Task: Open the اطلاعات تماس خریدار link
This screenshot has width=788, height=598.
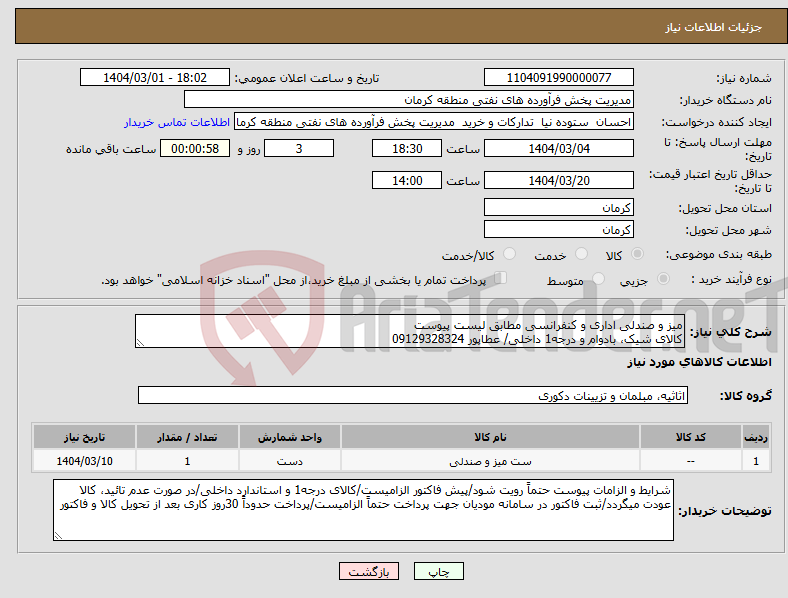Action: 177,122
